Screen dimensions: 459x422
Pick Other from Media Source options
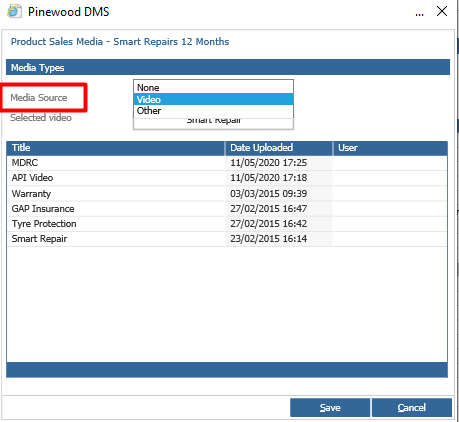tap(213, 111)
